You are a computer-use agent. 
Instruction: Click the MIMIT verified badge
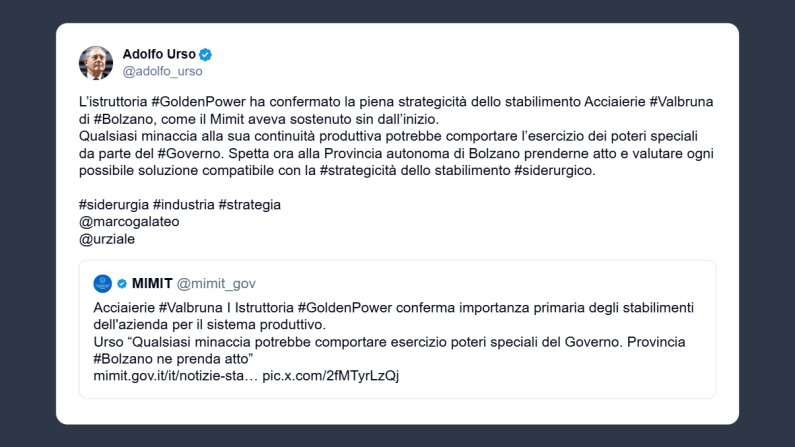click(122, 283)
